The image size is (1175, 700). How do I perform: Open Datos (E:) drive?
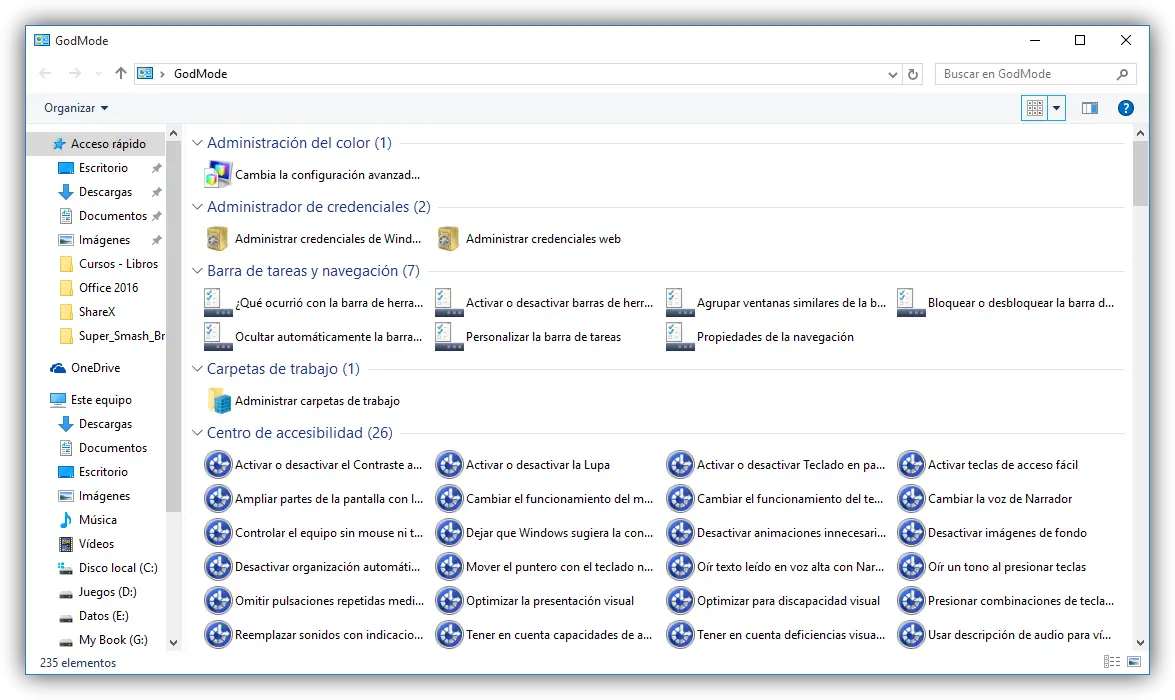point(94,616)
